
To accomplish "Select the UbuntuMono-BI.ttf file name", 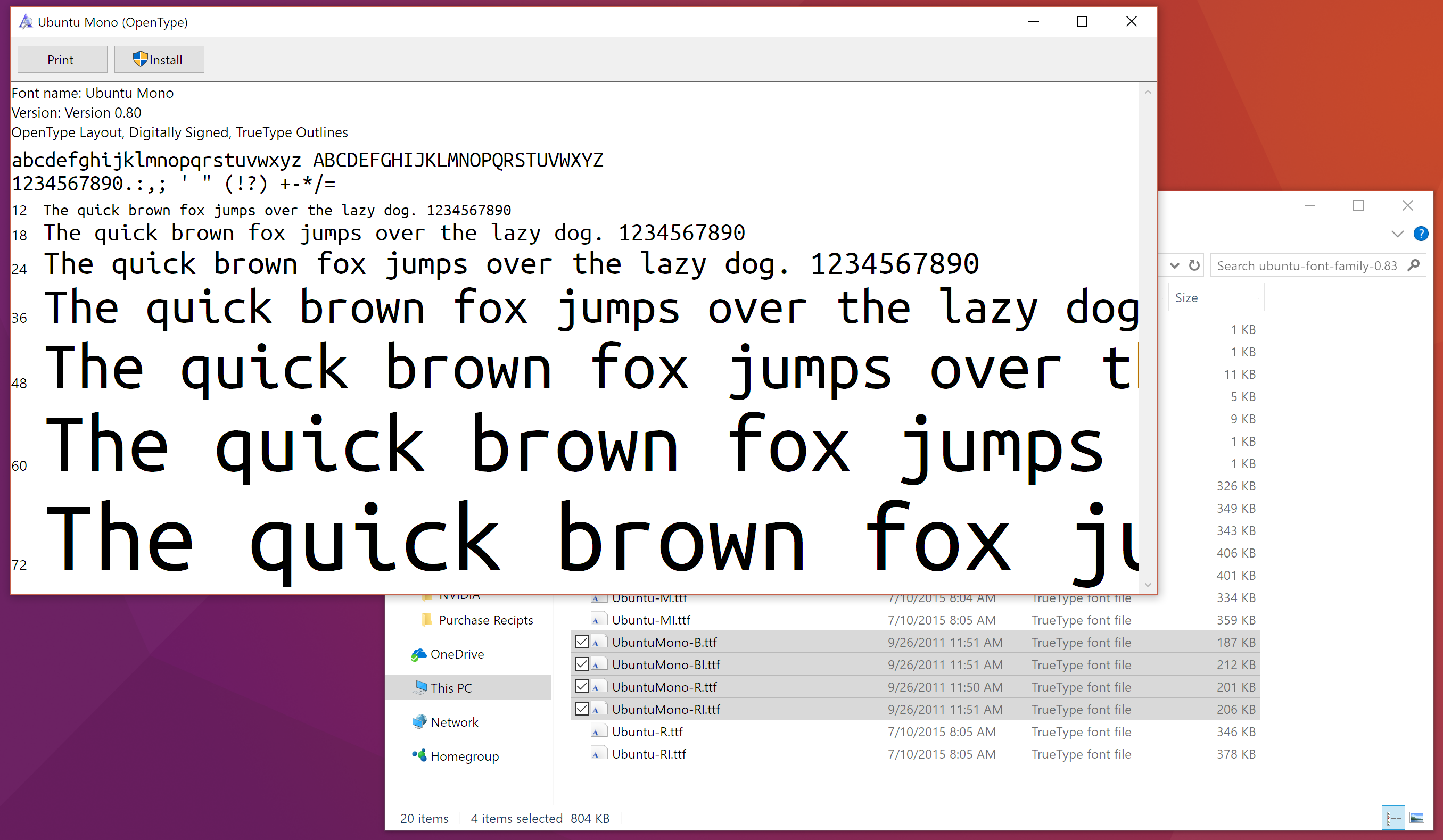I will pos(666,664).
